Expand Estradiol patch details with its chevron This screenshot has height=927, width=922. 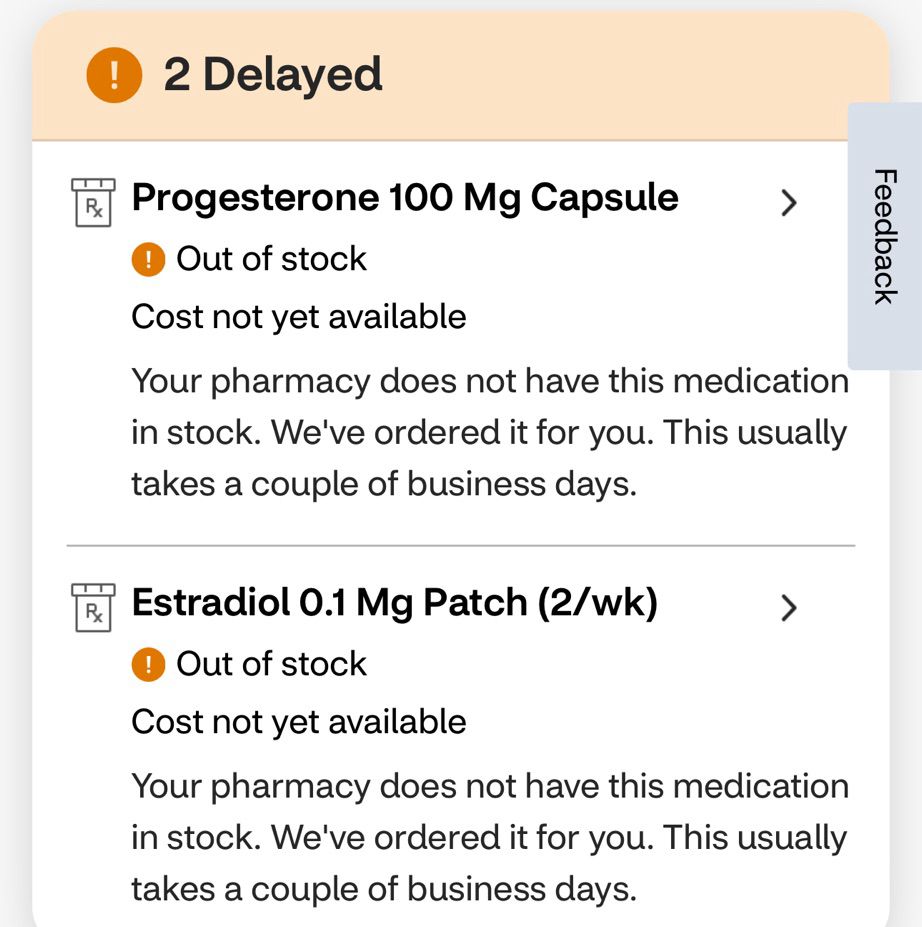pyautogui.click(x=788, y=608)
